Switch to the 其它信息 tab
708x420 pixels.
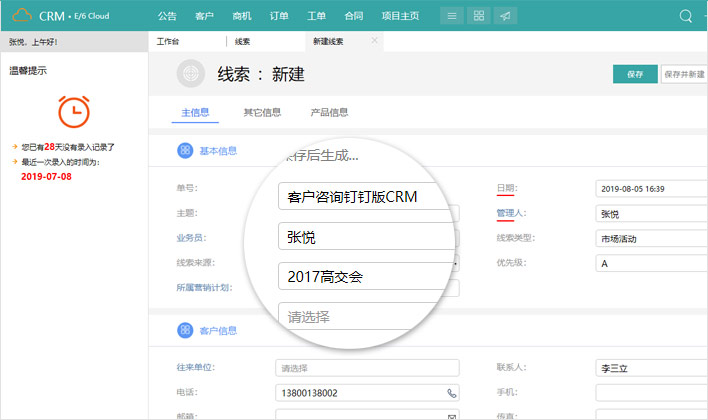pyautogui.click(x=262, y=112)
